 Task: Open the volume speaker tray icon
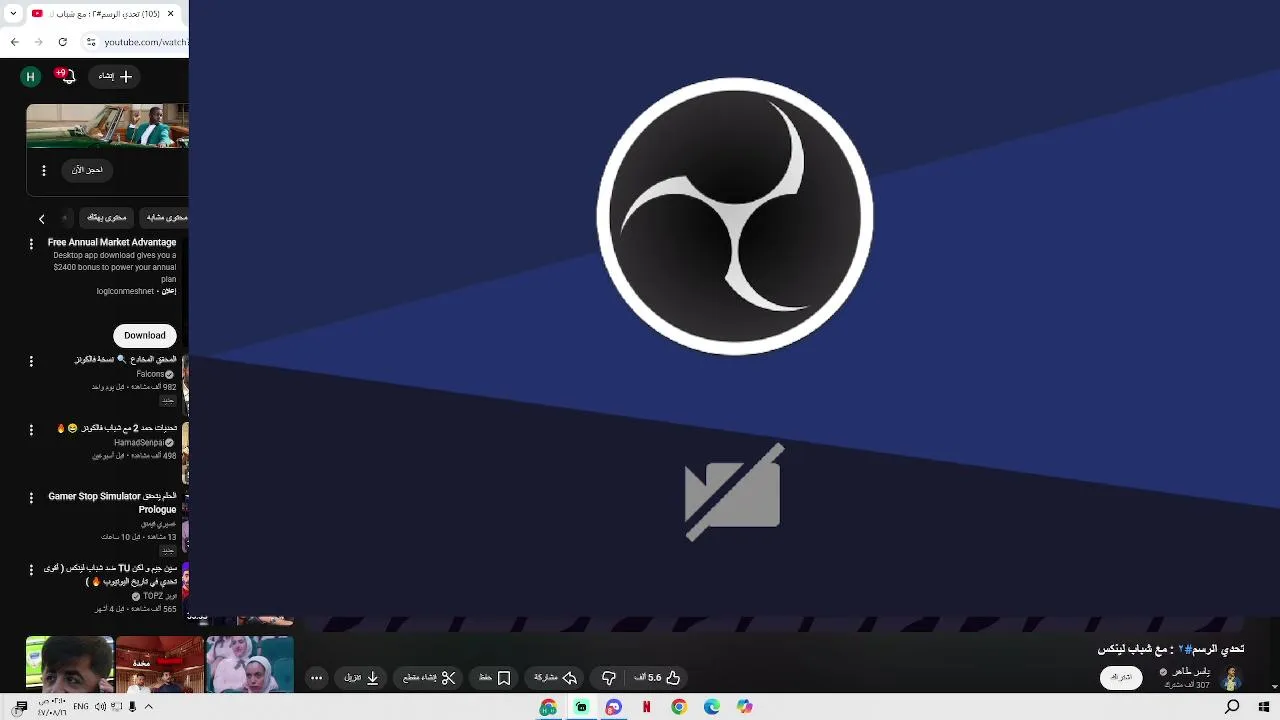100,707
